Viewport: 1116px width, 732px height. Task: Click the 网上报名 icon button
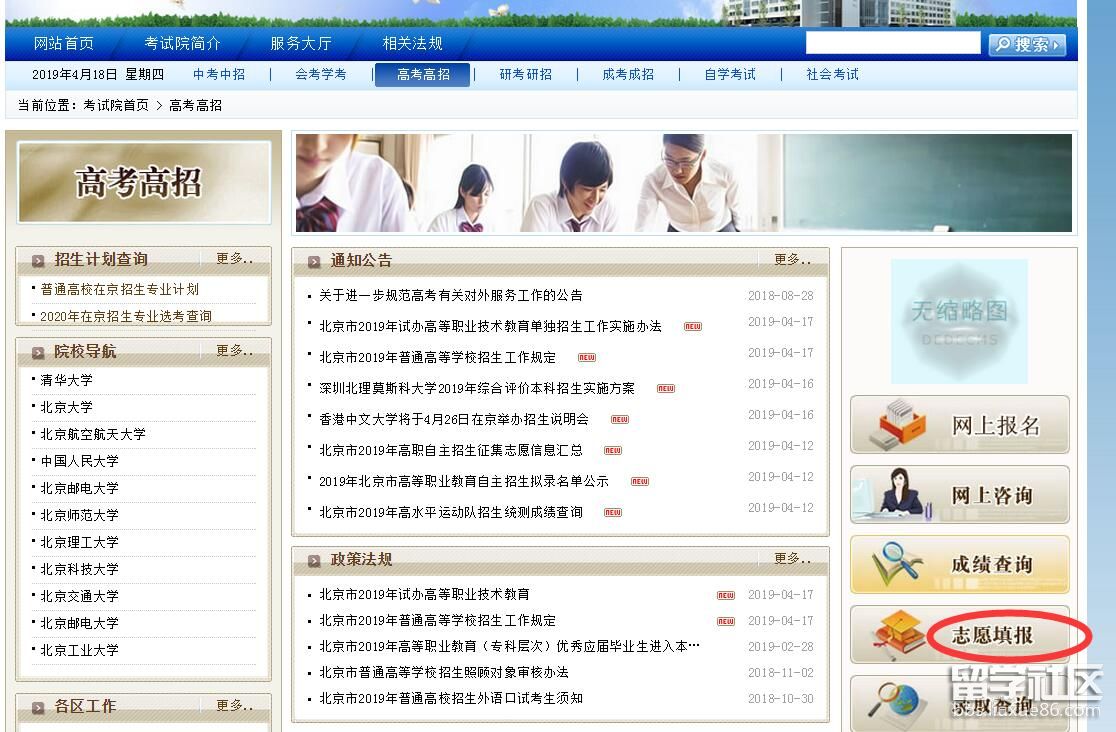pyautogui.click(x=959, y=425)
